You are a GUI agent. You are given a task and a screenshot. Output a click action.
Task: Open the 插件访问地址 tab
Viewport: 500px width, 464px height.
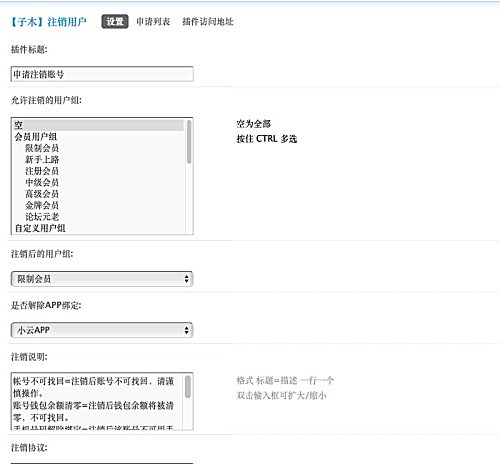click(208, 22)
